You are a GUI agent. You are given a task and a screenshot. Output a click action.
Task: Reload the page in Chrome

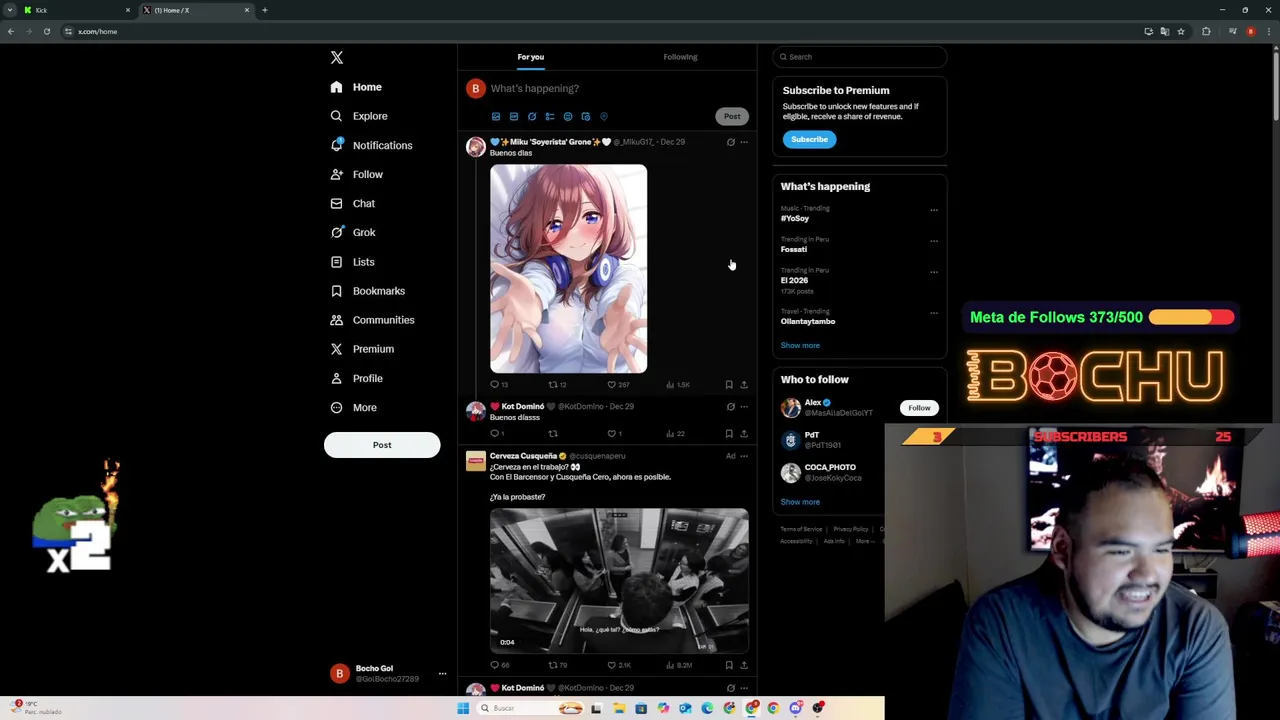(46, 32)
